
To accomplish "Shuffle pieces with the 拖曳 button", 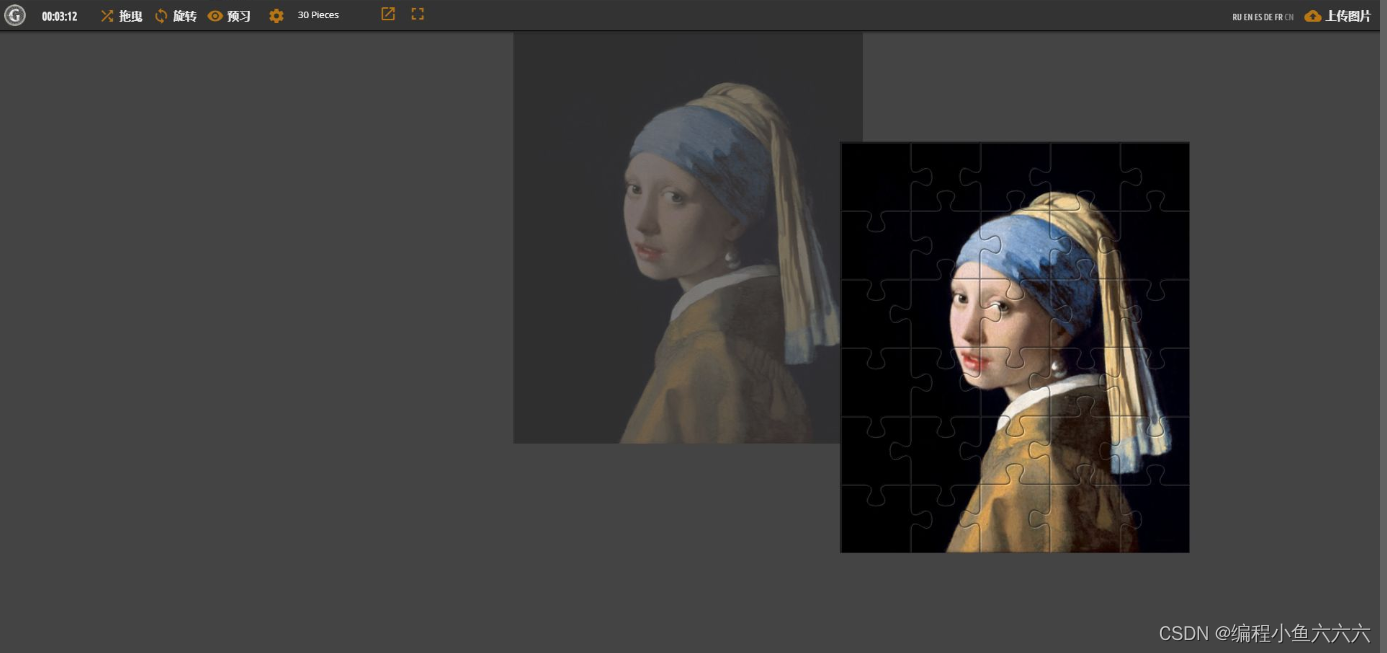I will 121,16.
